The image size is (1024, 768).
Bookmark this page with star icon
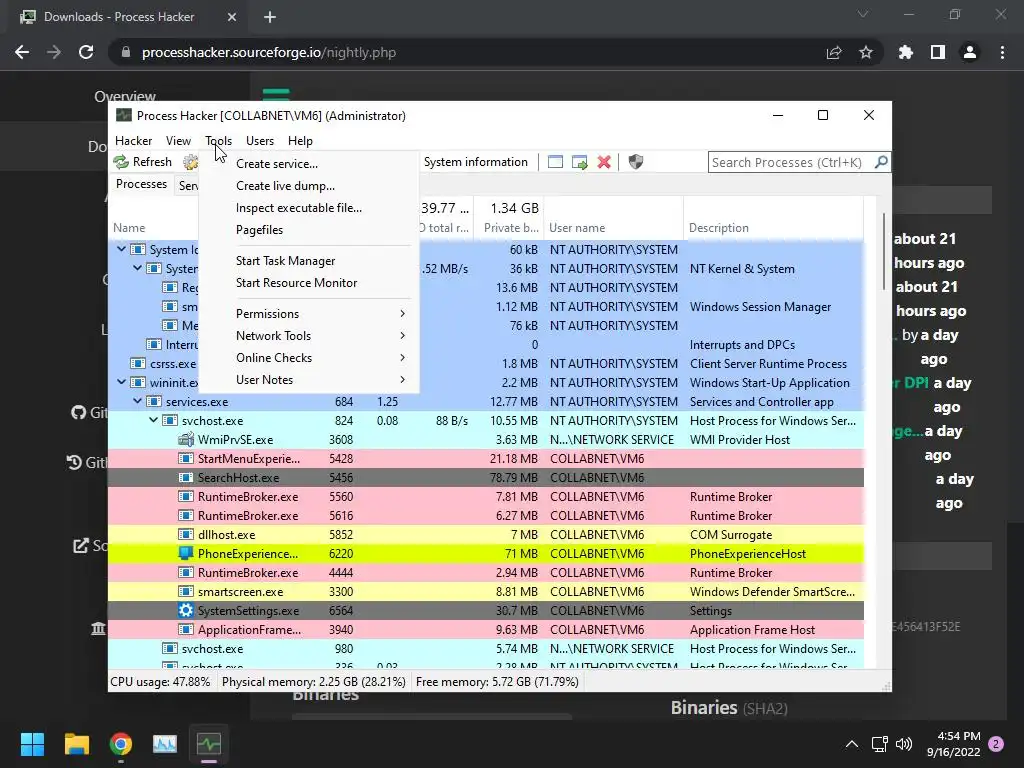point(866,52)
